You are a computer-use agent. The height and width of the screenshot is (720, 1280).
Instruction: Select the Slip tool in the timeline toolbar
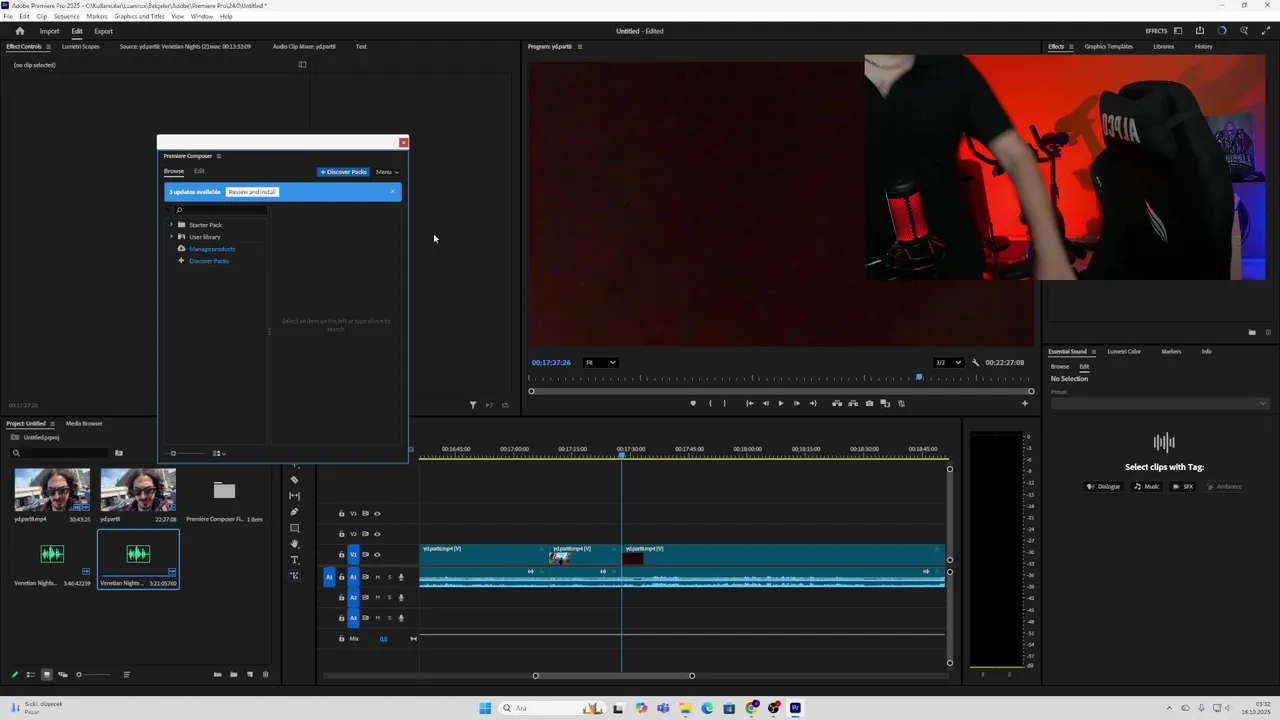(294, 496)
